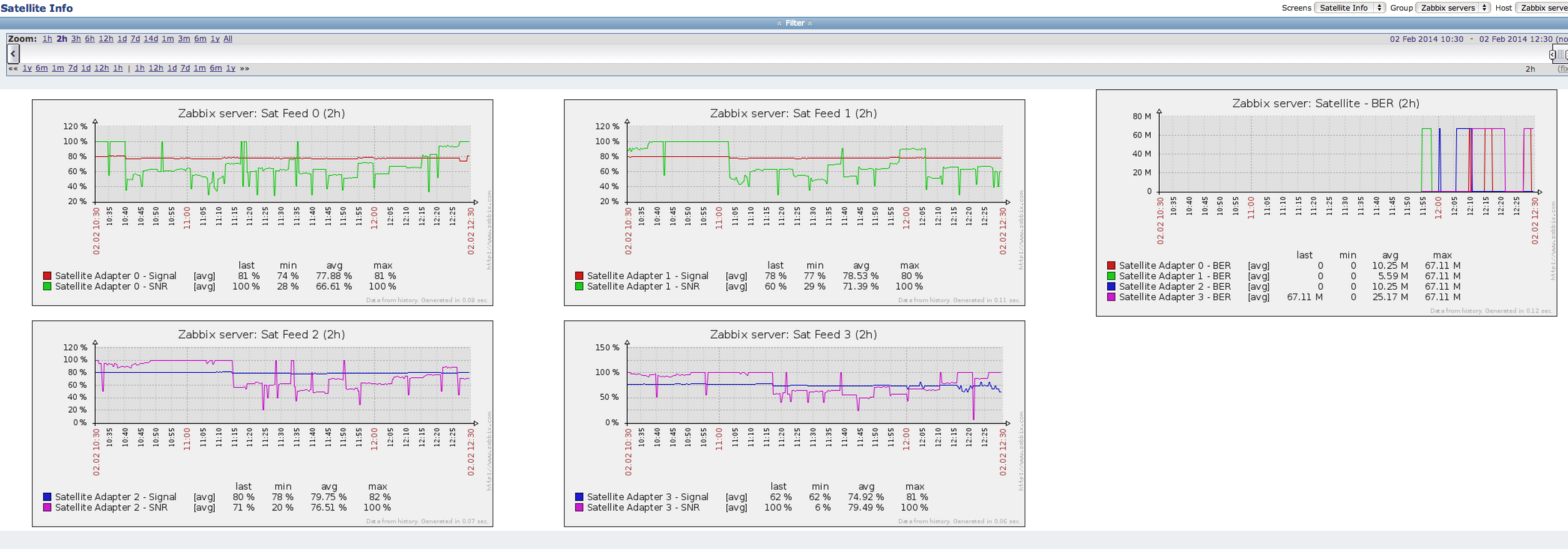Move the period forward by 6m
1568x549 pixels.
click(216, 69)
